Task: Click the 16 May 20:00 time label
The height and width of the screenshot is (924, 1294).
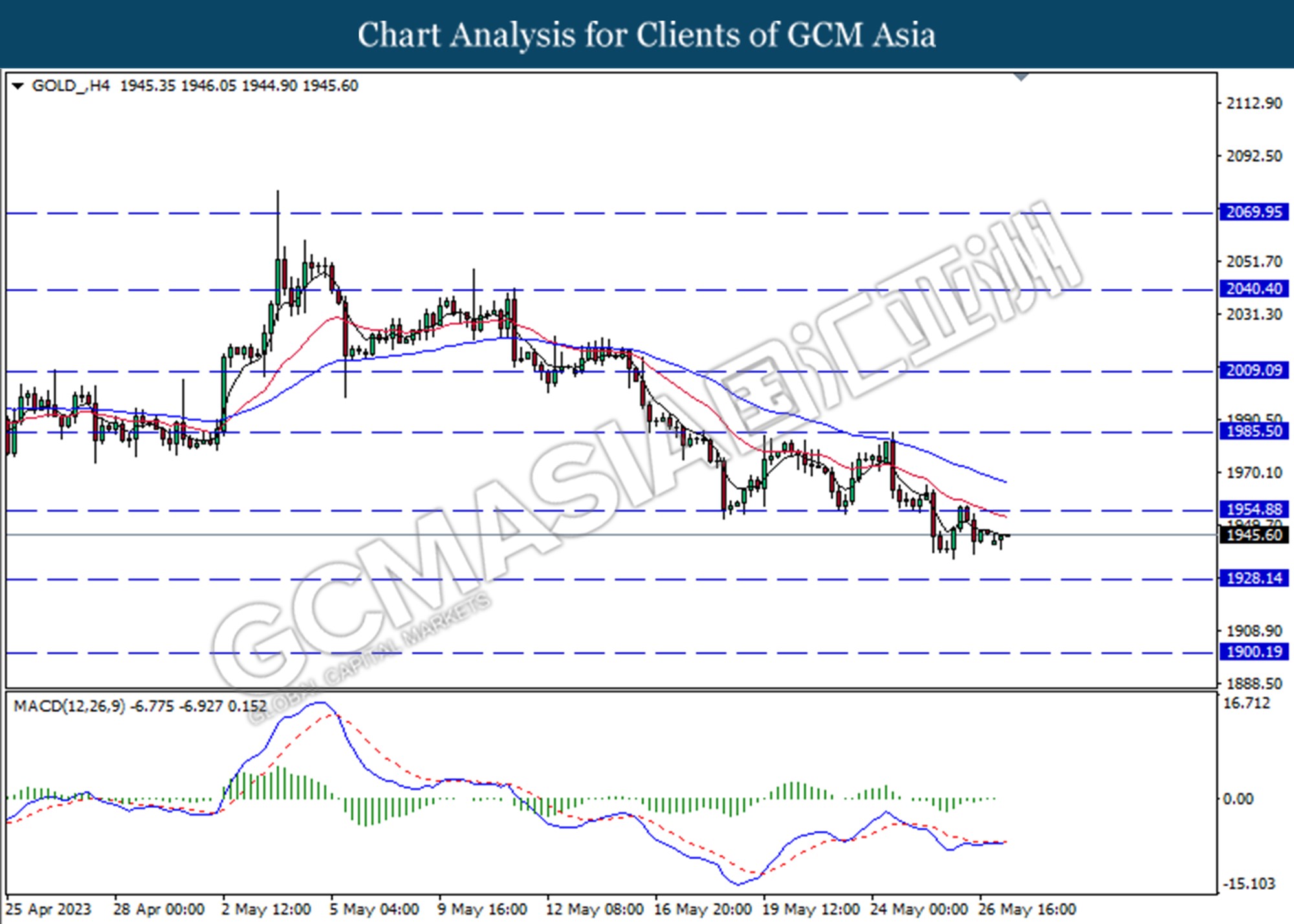Action: (703, 910)
